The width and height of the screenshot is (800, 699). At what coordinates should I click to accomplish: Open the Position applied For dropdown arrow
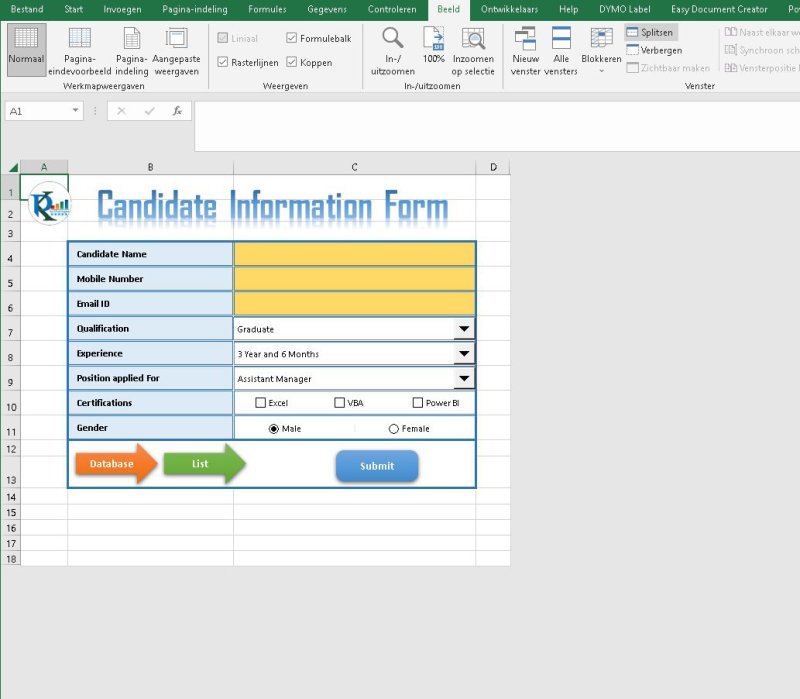(x=464, y=379)
